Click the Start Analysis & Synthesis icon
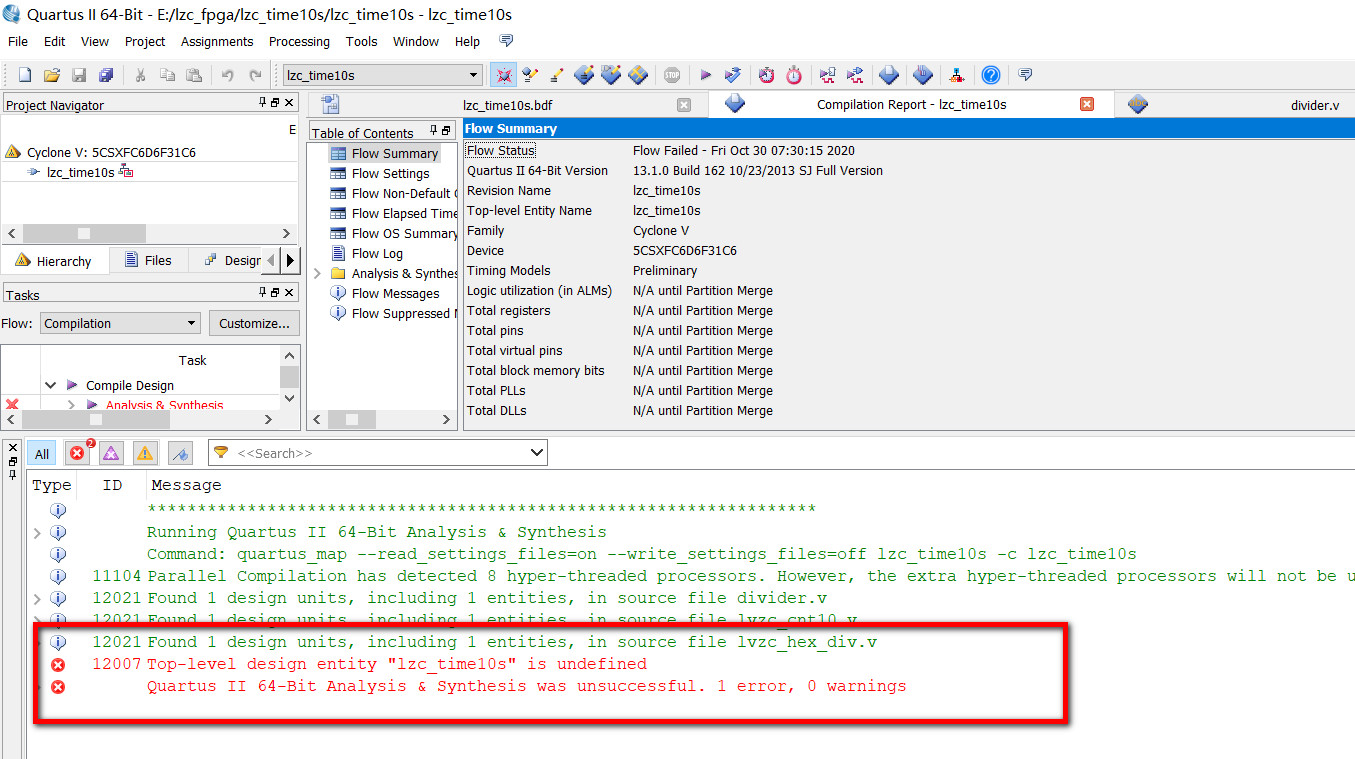1355x759 pixels. pos(733,75)
